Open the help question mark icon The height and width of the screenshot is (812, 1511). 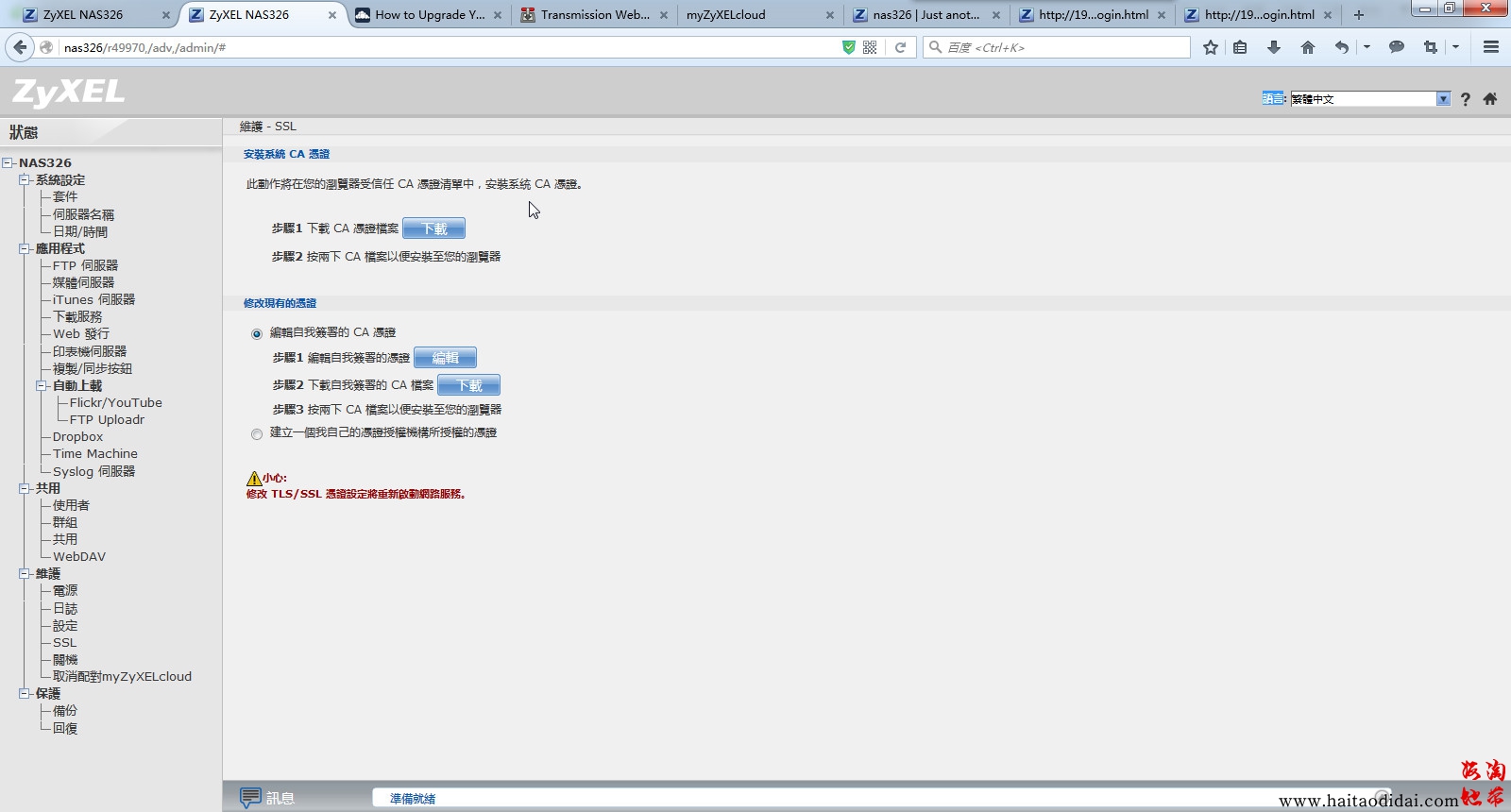(1465, 99)
